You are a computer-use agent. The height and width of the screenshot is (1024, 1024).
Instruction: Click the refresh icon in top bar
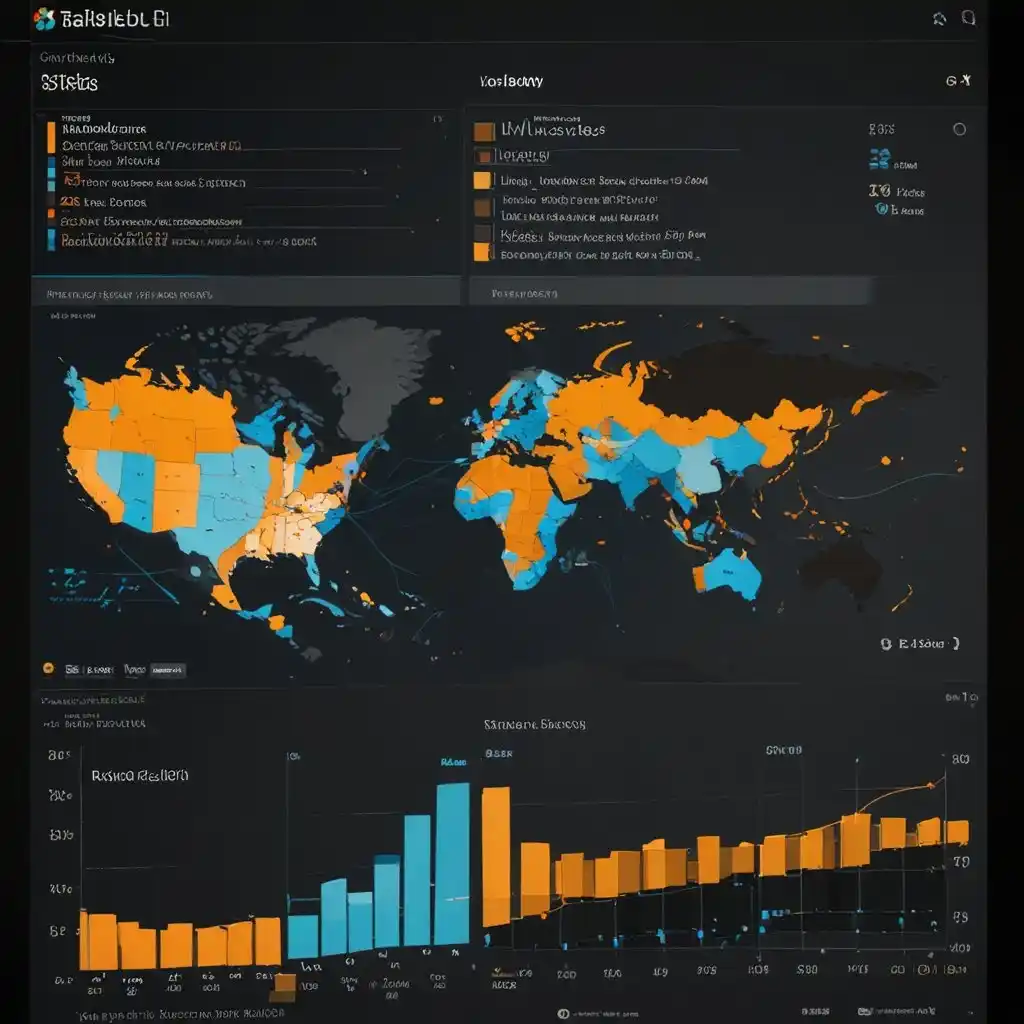coord(940,19)
